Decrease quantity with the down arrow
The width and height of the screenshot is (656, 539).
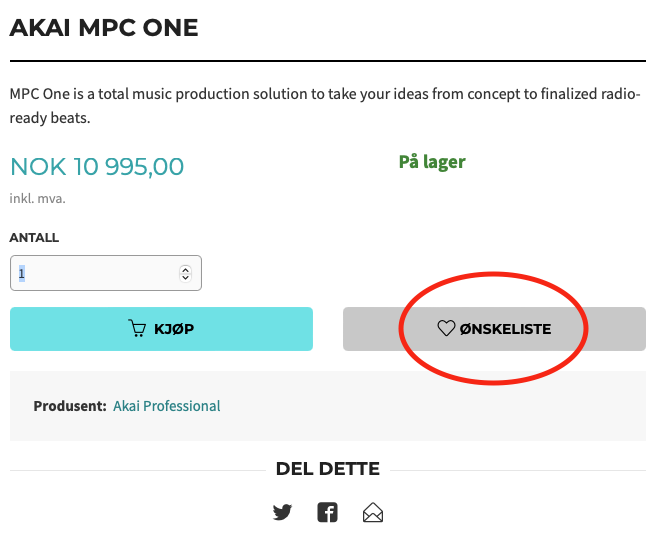click(x=185, y=277)
